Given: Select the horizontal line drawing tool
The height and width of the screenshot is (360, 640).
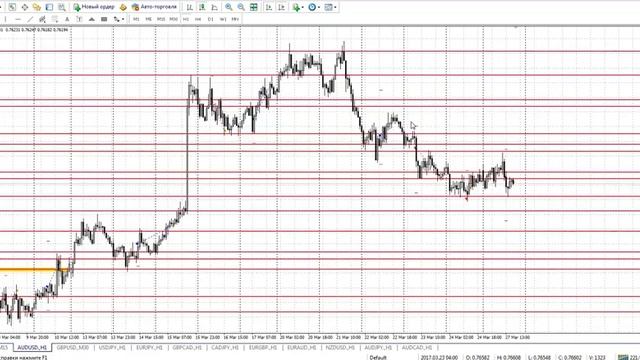Looking at the screenshot, I should click(18, 19).
